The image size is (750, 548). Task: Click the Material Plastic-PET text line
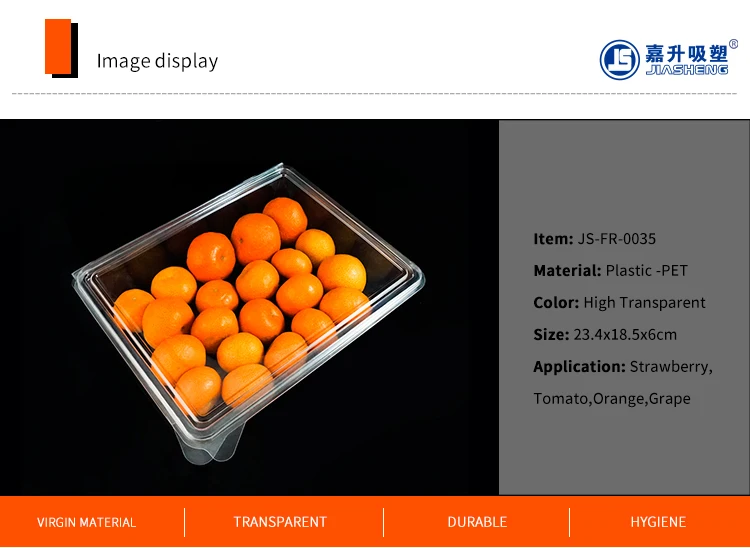pyautogui.click(x=610, y=271)
